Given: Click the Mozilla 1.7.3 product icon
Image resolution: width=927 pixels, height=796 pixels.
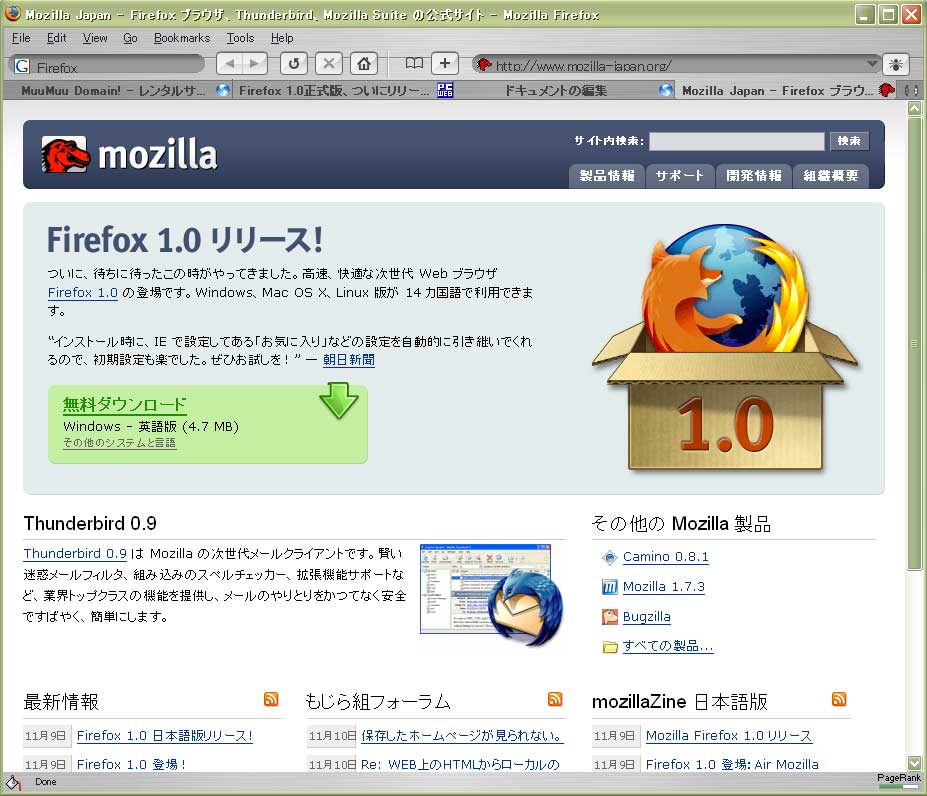Looking at the screenshot, I should (610, 587).
